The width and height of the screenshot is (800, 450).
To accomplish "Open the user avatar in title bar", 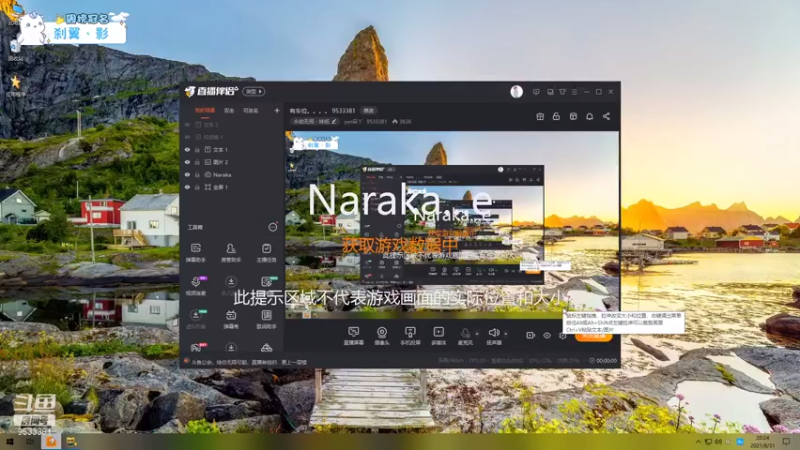I will tap(516, 92).
